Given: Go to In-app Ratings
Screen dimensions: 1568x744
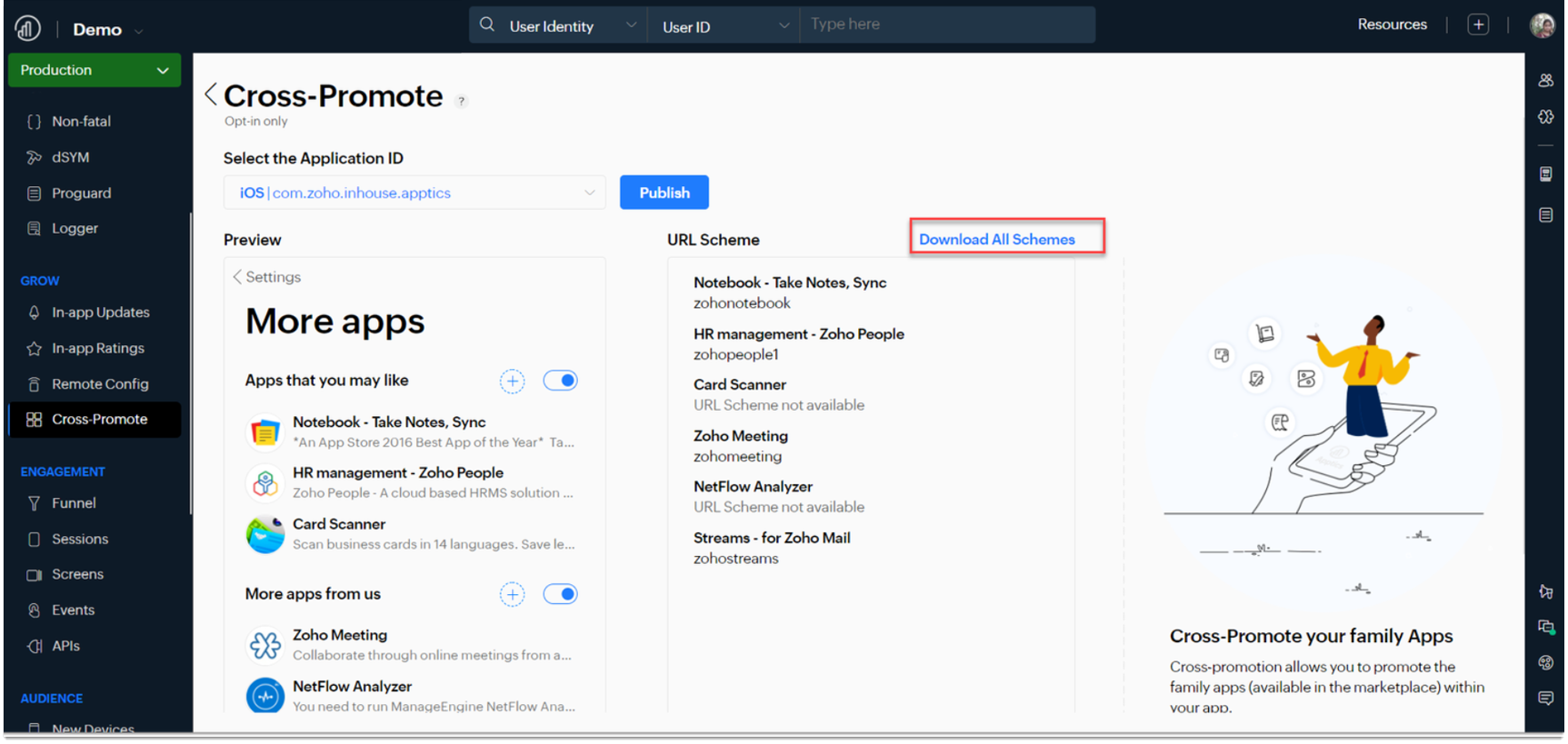Looking at the screenshot, I should [97, 349].
